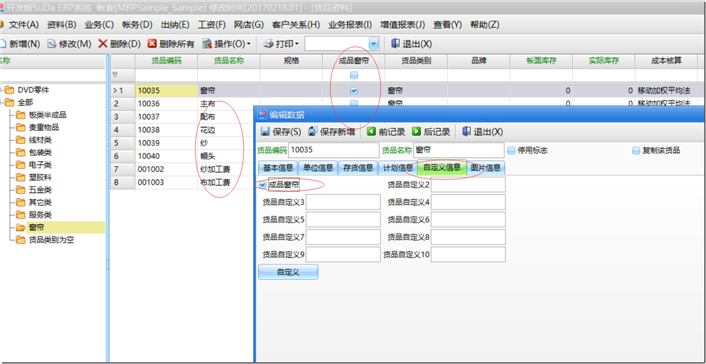The height and width of the screenshot is (364, 706).
Task: Click the 删除所有 delete-all icon
Action: (152, 44)
